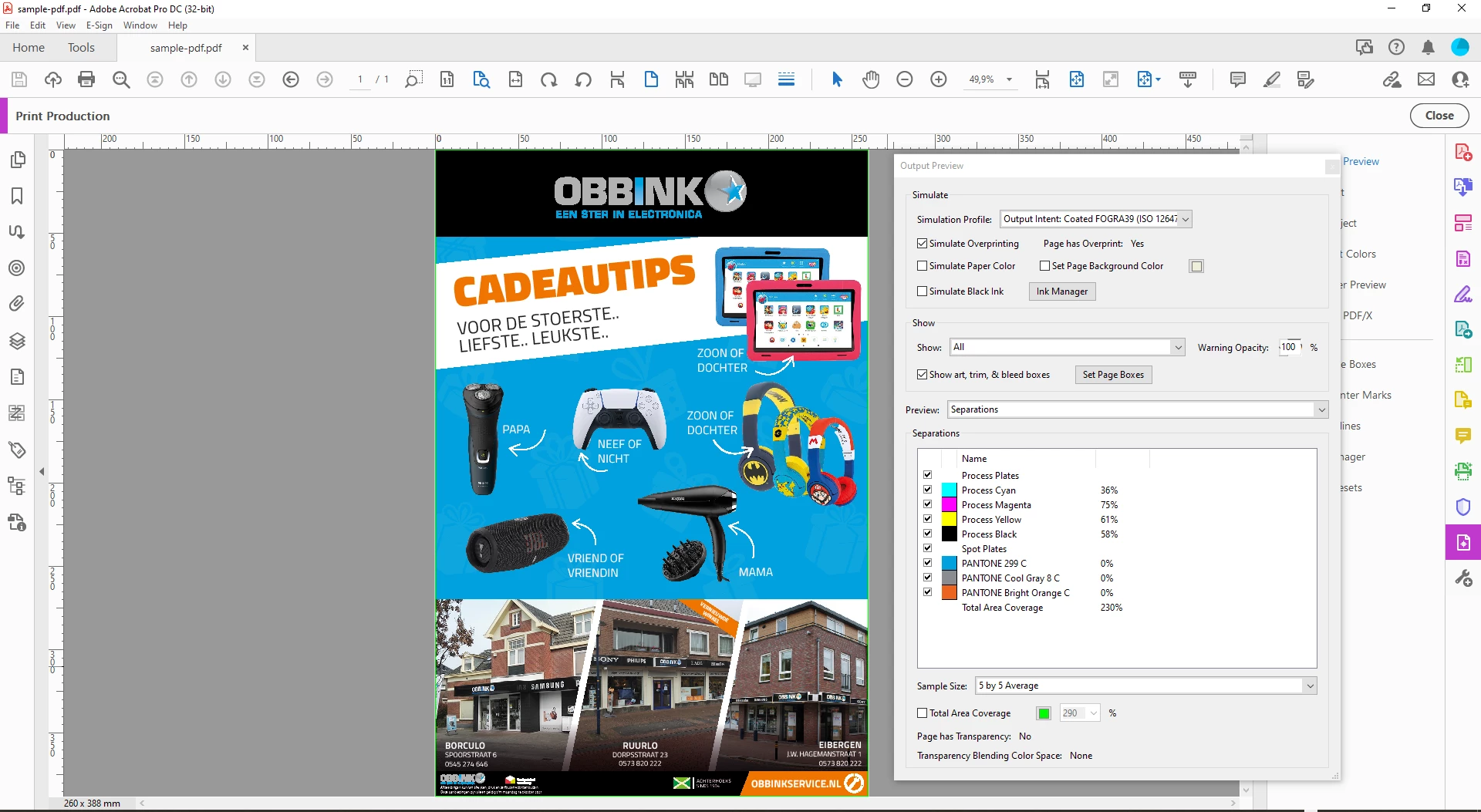Click the page number field
The width and height of the screenshot is (1481, 812).
point(360,79)
